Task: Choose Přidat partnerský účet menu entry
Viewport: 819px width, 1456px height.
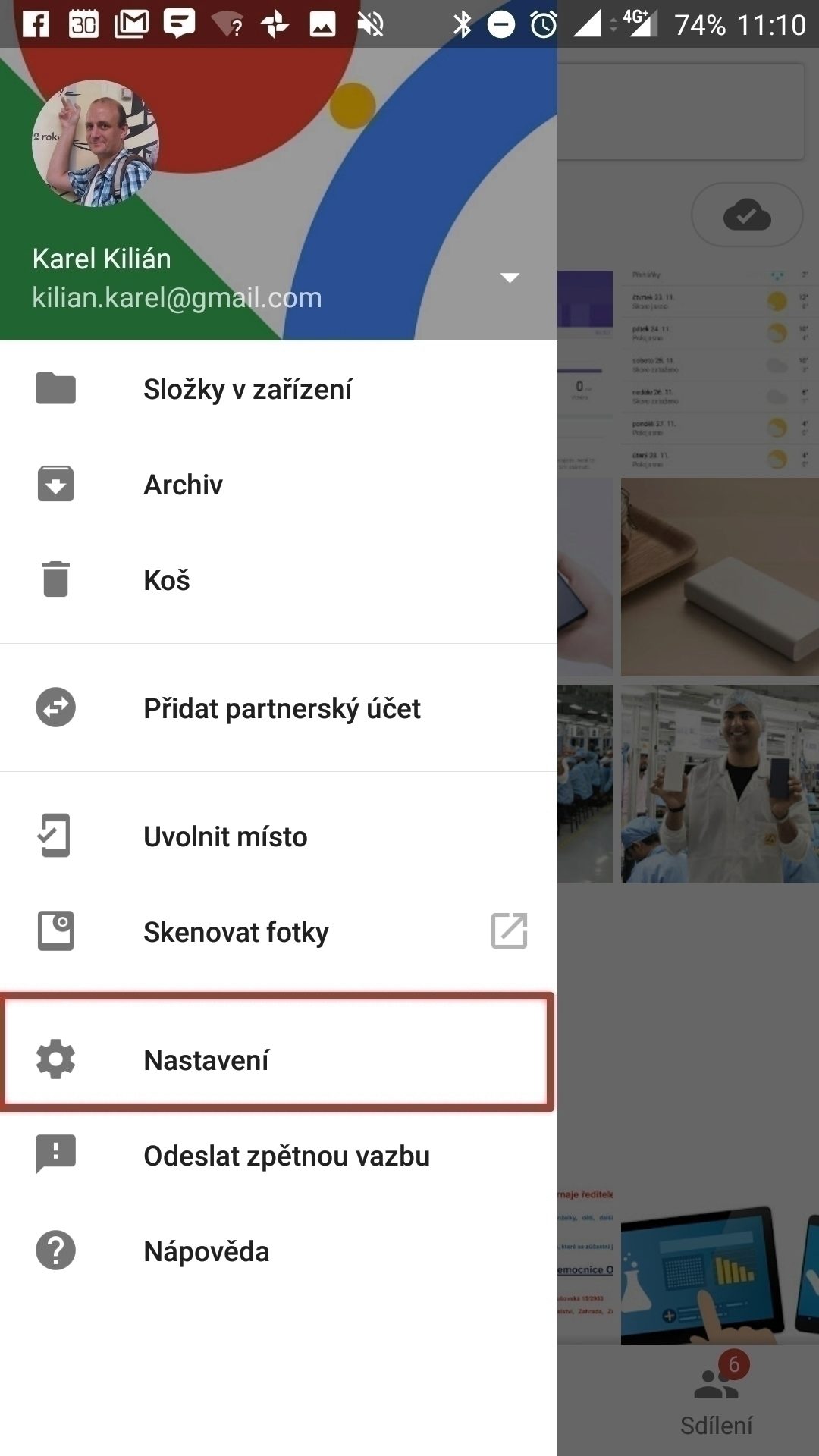Action: [278, 708]
